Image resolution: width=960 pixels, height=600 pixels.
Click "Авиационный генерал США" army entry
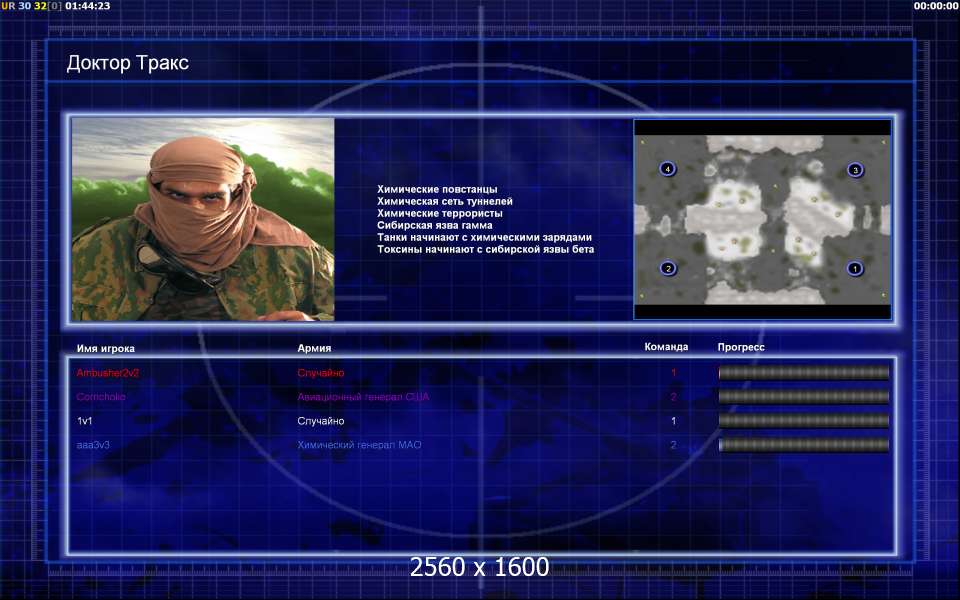click(363, 397)
